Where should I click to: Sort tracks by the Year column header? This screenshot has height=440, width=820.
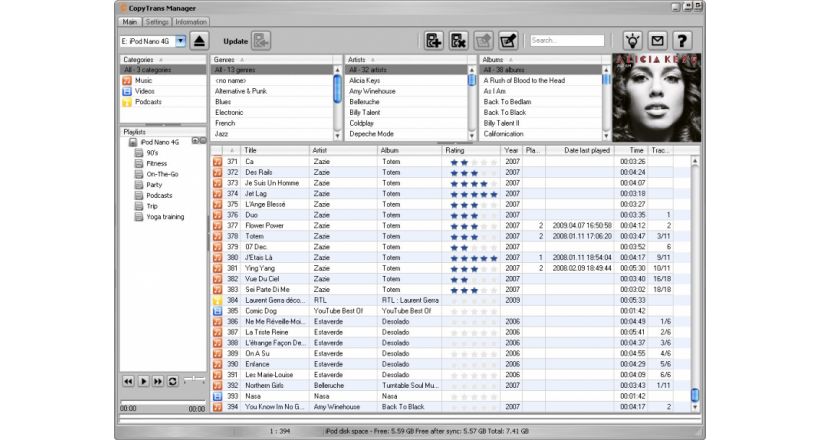(x=512, y=150)
